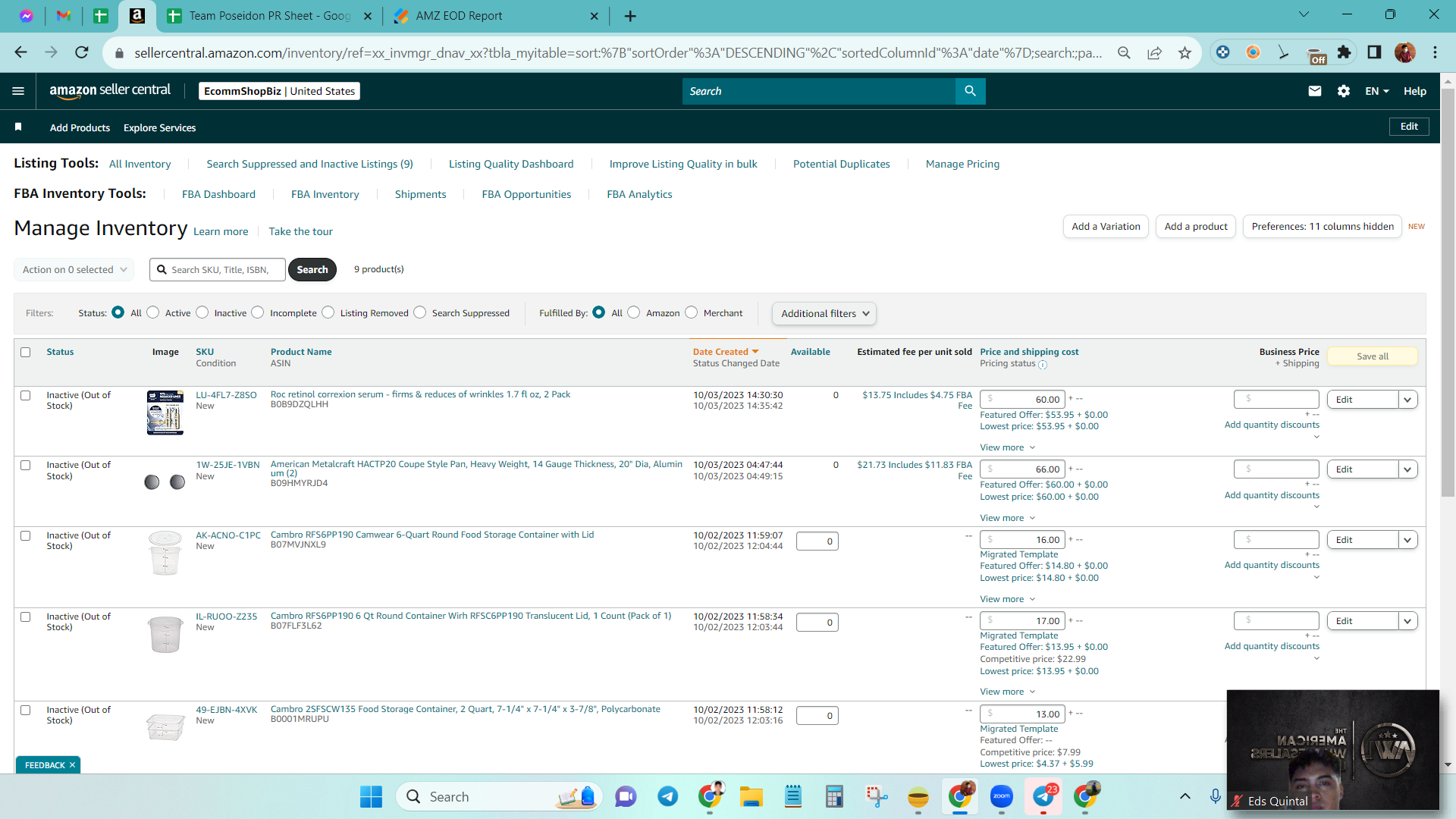Tick the select-all checkbox in table header

(26, 352)
